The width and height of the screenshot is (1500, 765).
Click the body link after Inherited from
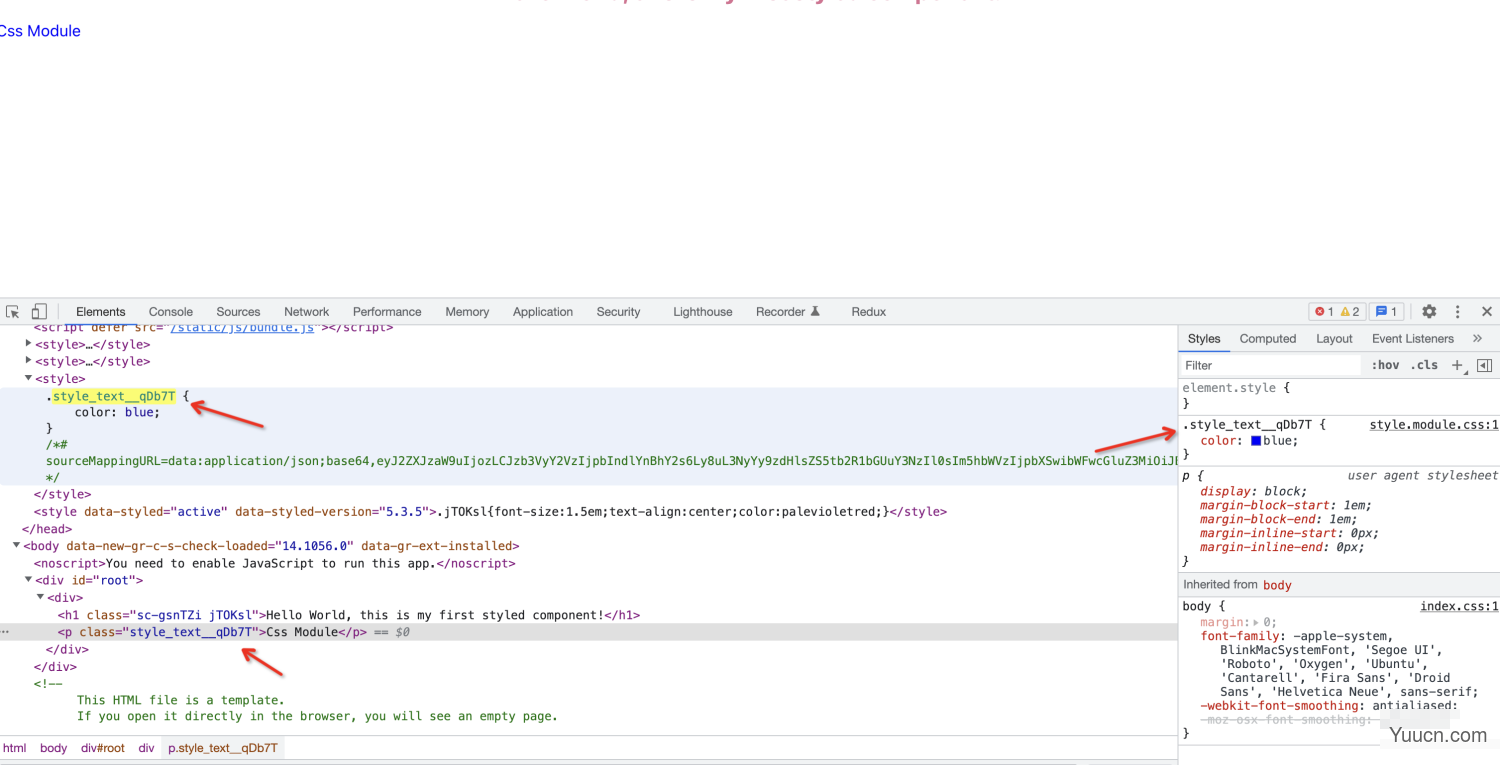click(1277, 585)
